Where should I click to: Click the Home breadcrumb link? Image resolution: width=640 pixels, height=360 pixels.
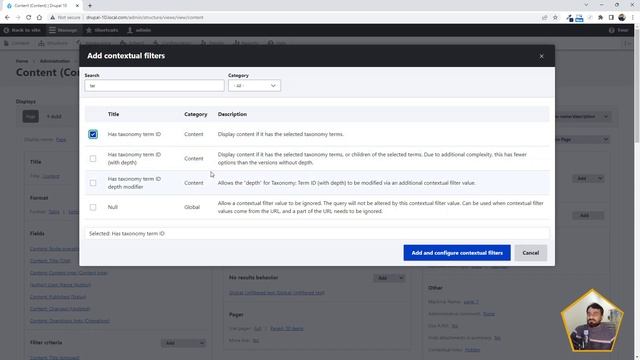coord(22,61)
